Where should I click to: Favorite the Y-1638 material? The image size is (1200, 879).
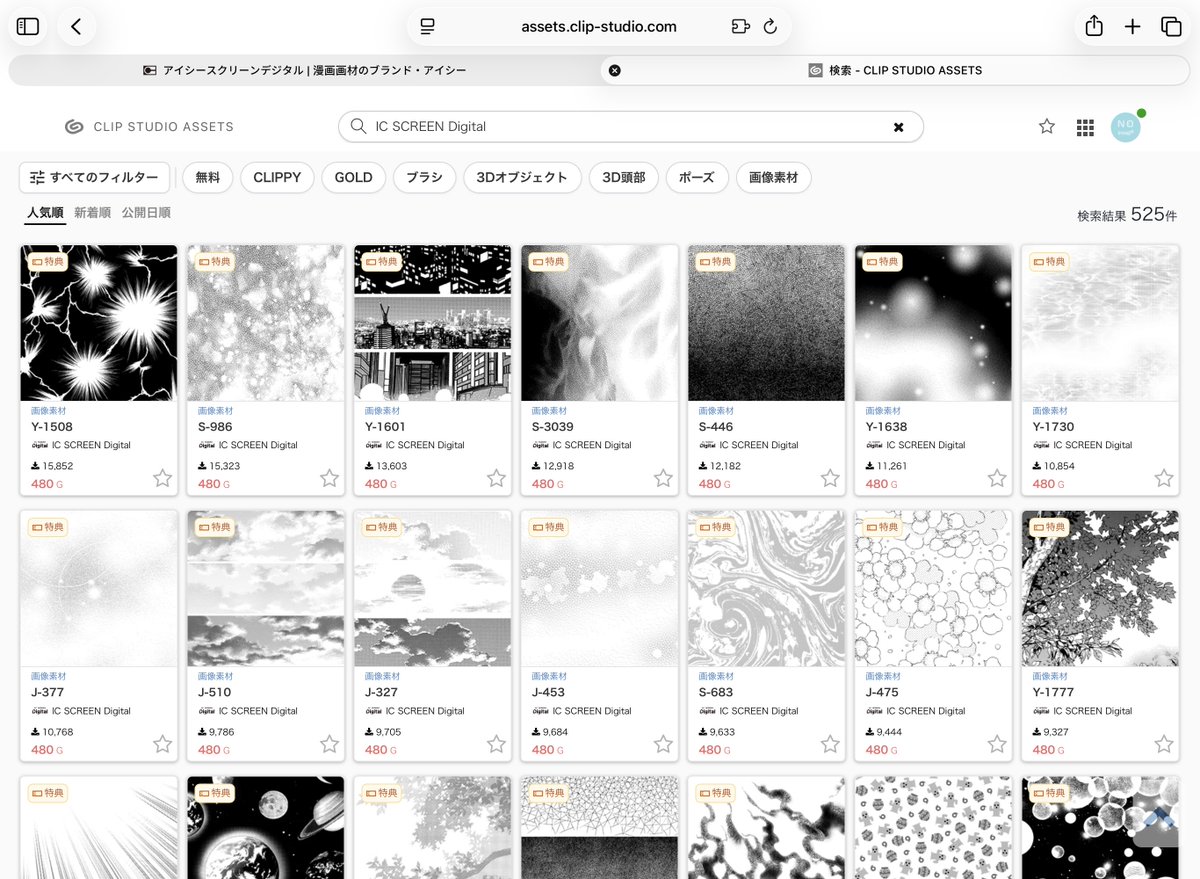click(x=998, y=478)
